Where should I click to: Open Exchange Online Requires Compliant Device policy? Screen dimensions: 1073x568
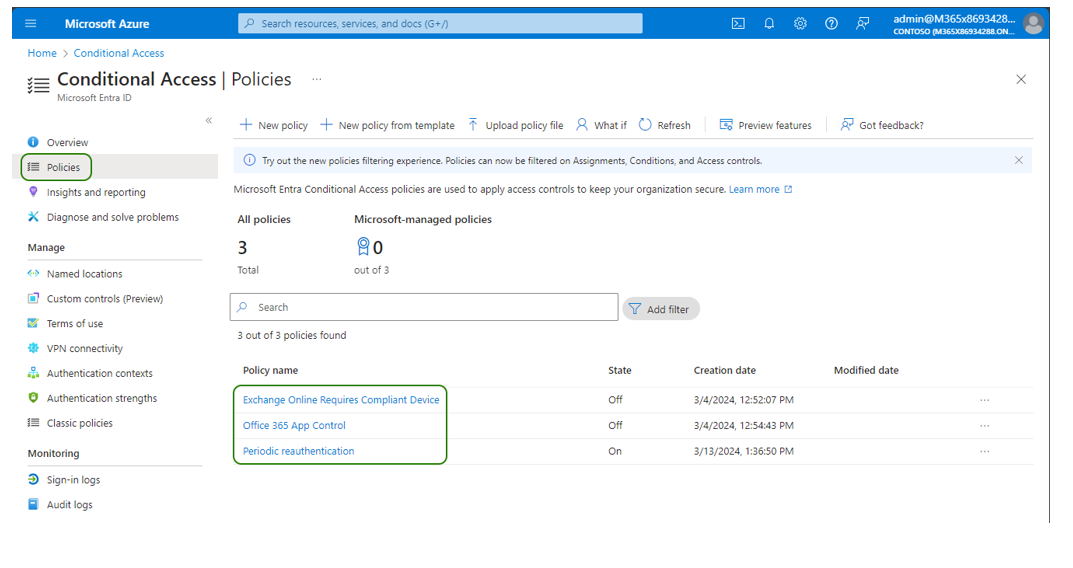(341, 400)
